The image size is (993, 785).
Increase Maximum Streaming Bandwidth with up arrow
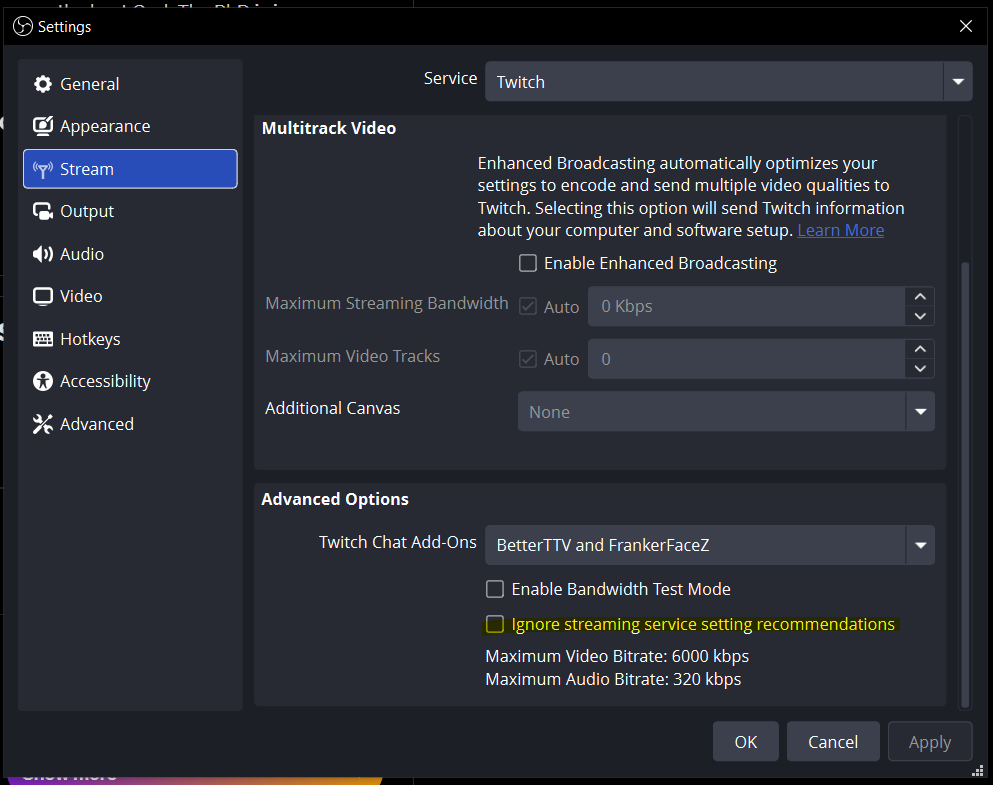(x=920, y=296)
